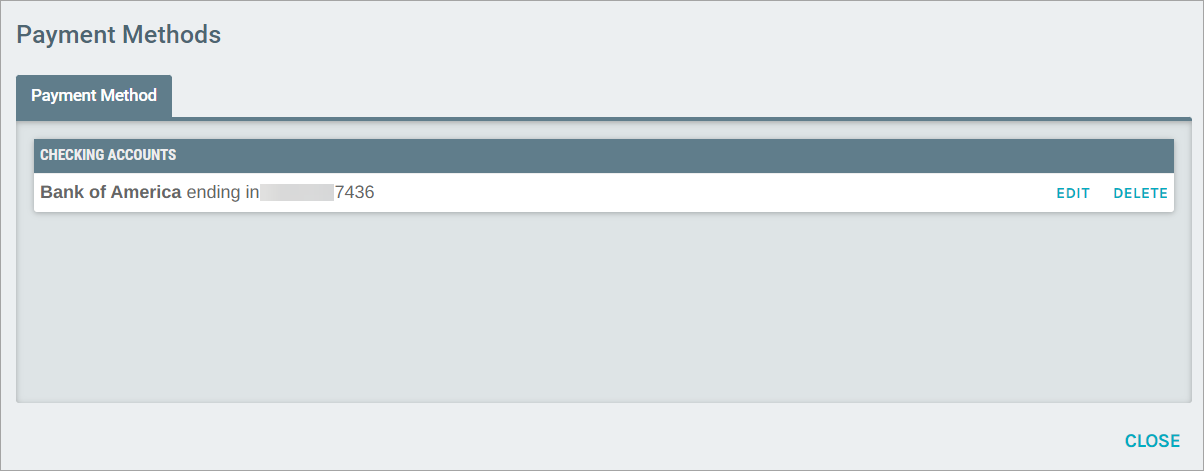Click the 'ending in' text
Screen dimensions: 1204x471
222,192
